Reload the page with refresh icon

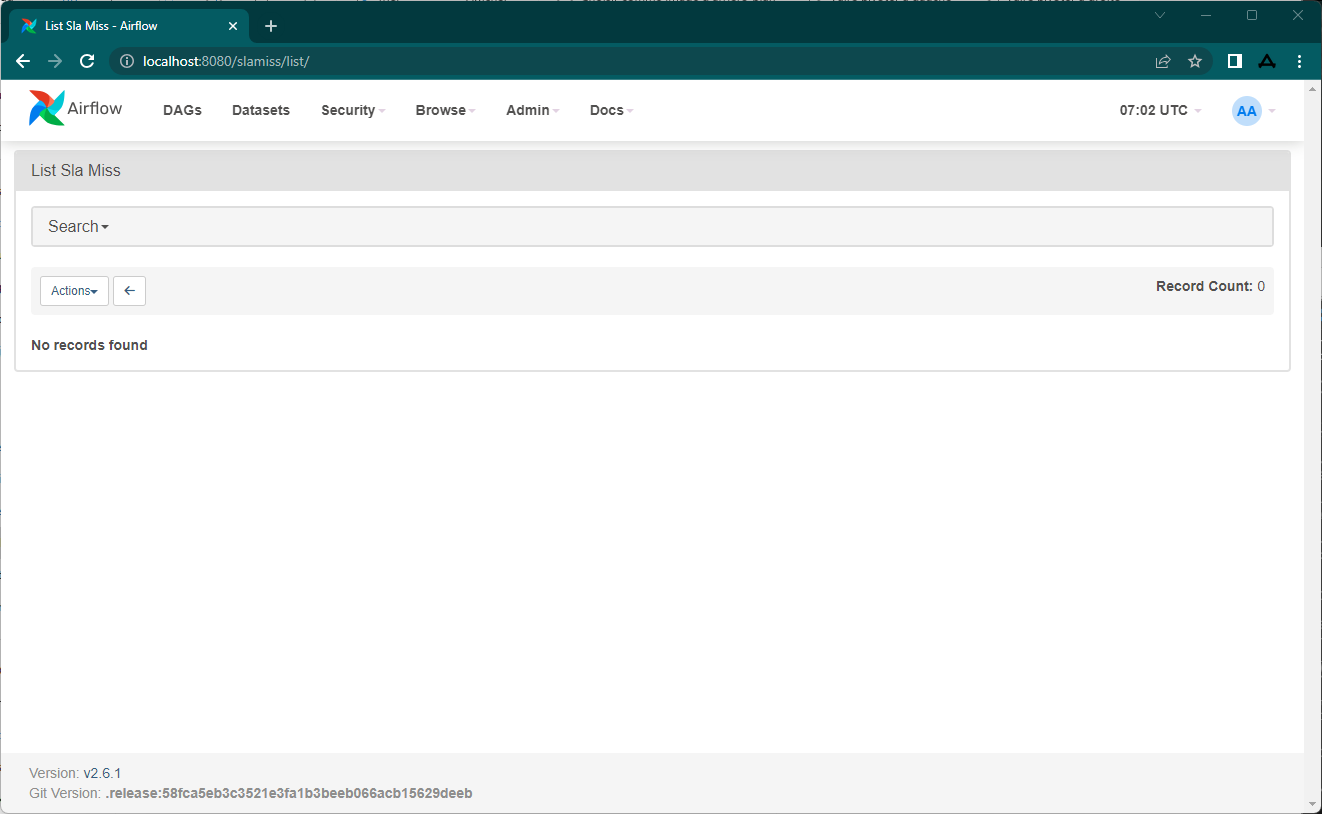87,61
